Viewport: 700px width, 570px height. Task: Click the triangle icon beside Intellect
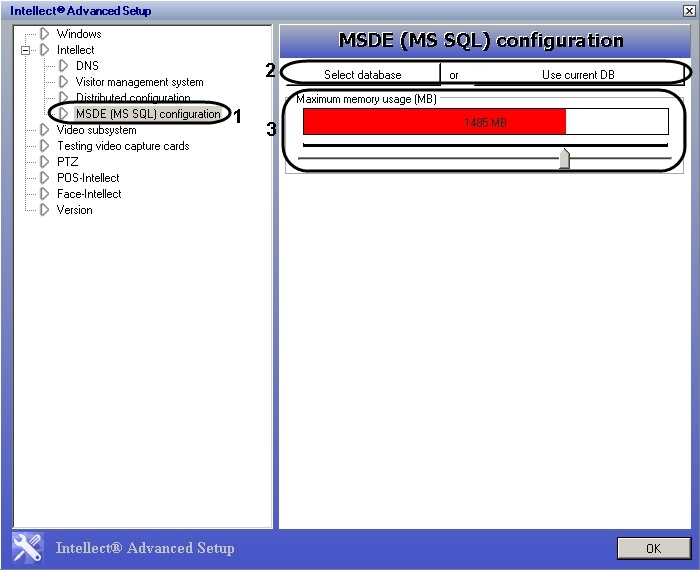pyautogui.click(x=44, y=50)
